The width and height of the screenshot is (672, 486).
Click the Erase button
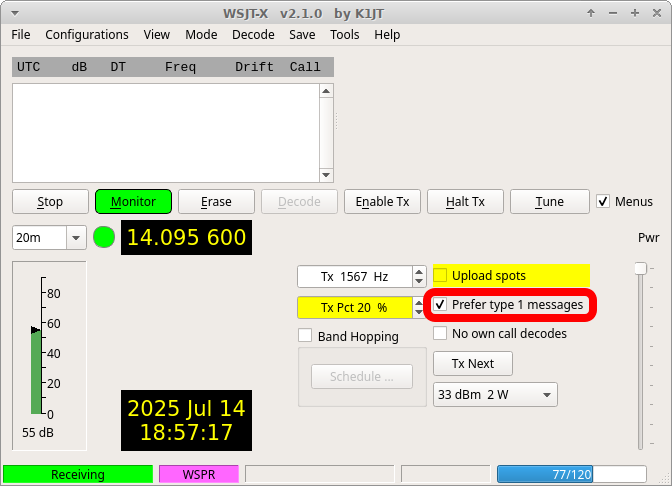(x=216, y=201)
